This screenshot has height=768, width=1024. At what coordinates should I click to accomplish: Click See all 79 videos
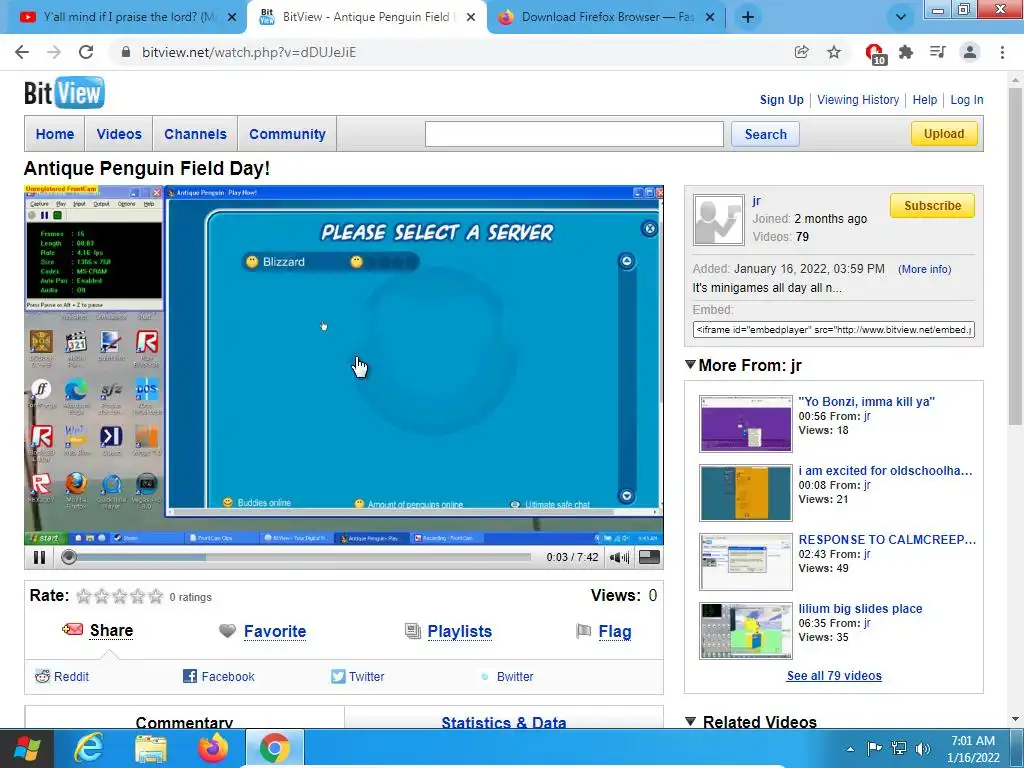[x=834, y=675]
